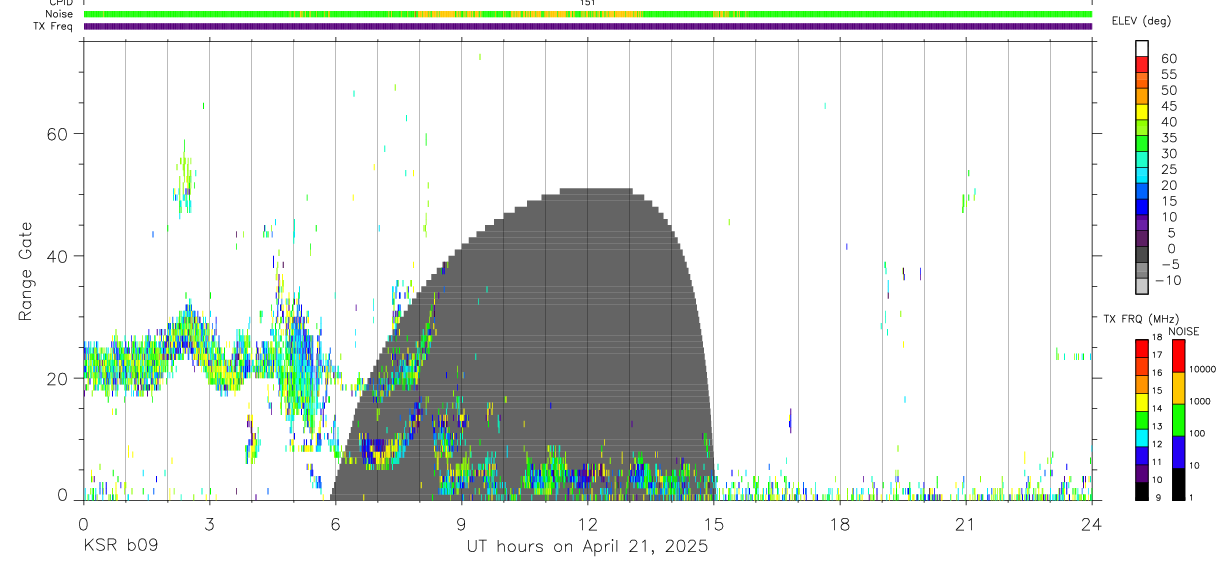Click the "10000" tick on NOISE colorbar

pos(1204,369)
